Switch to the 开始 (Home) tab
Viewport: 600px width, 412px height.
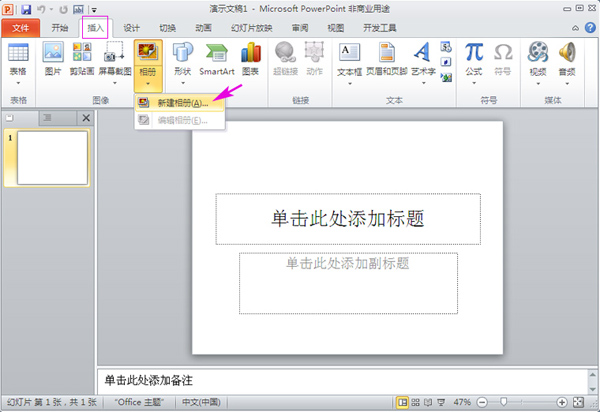tap(60, 28)
